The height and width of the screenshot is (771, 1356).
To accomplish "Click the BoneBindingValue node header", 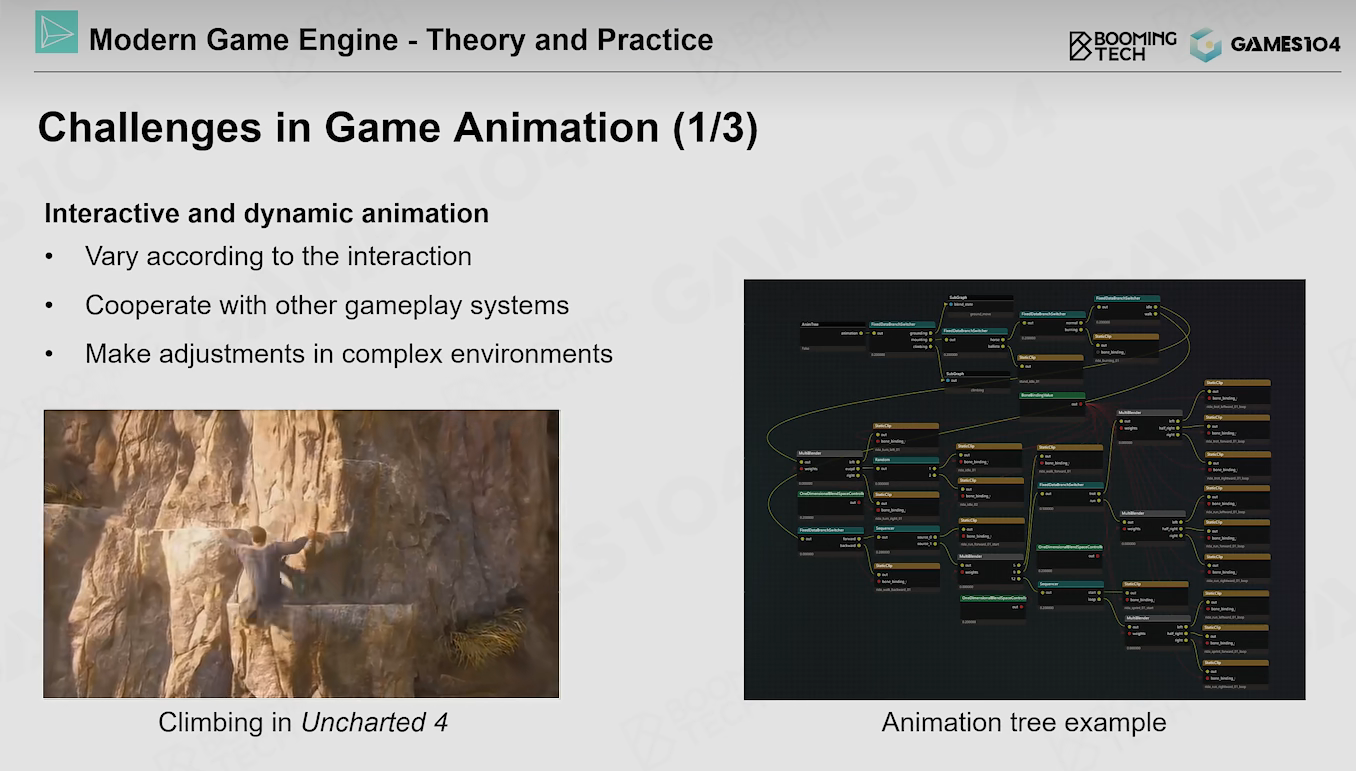I will (x=1052, y=395).
